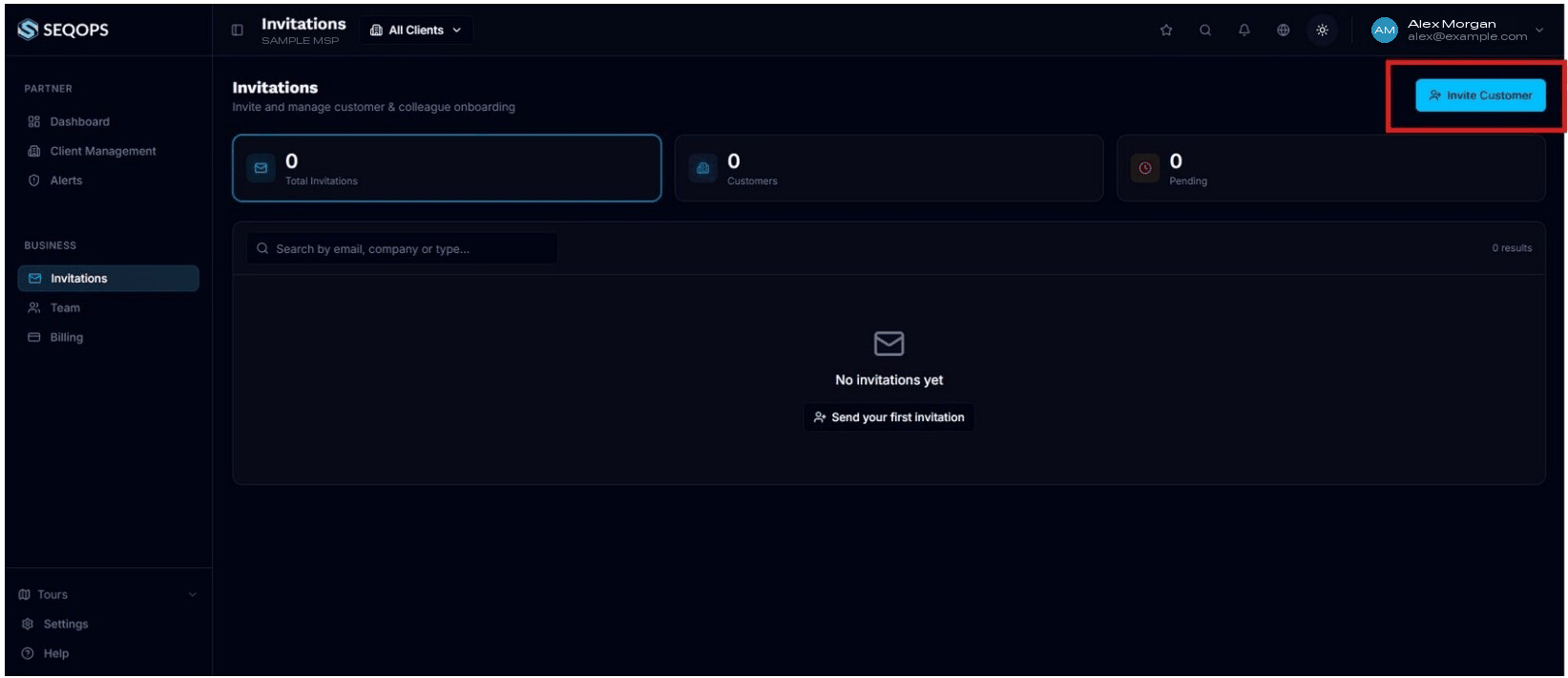1568x678 pixels.
Task: Click the SEQOPS logo
Action: coord(63,30)
